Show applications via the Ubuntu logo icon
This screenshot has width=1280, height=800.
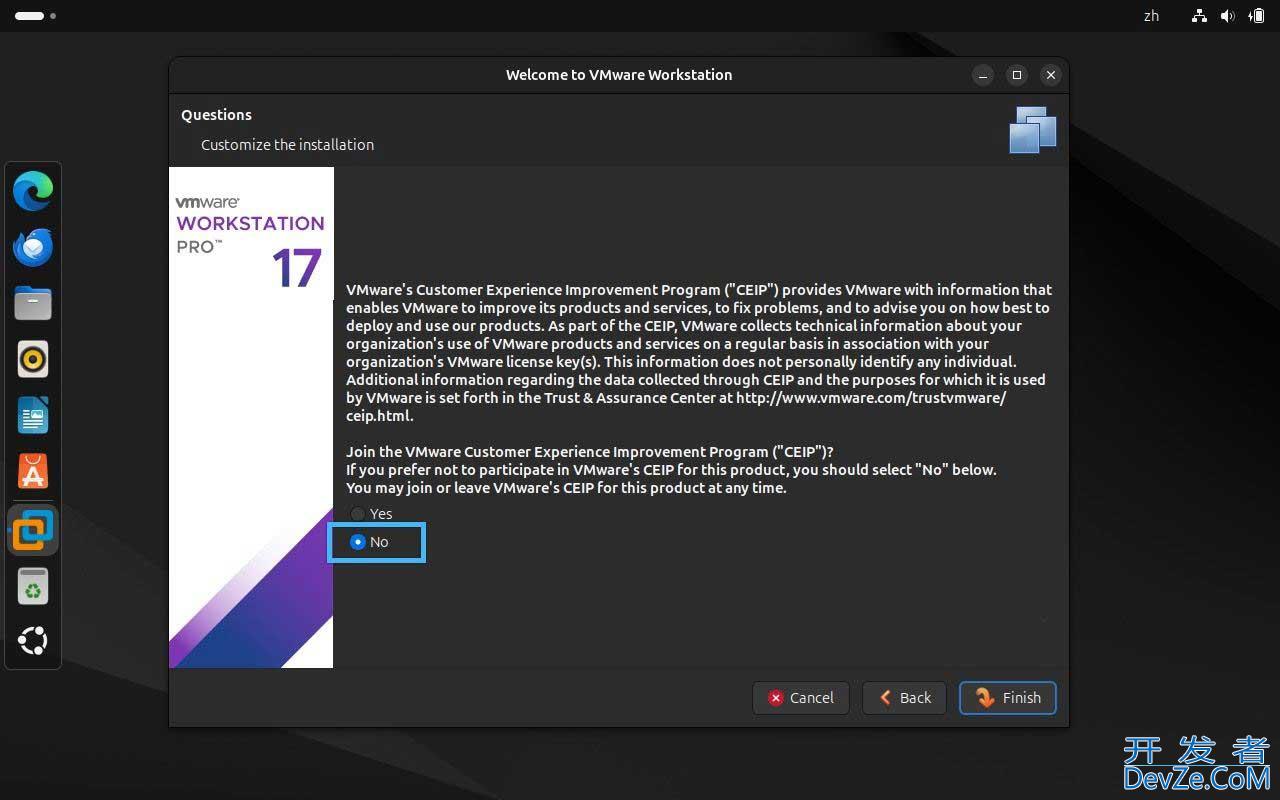33,641
